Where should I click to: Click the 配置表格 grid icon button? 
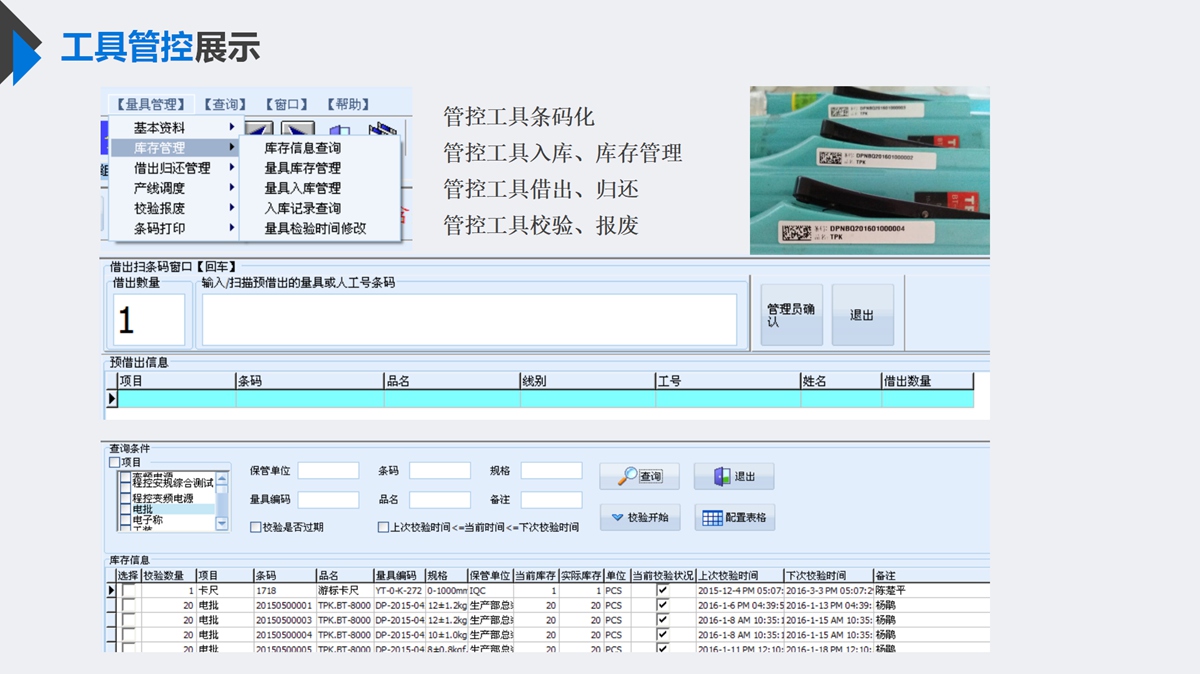(735, 518)
